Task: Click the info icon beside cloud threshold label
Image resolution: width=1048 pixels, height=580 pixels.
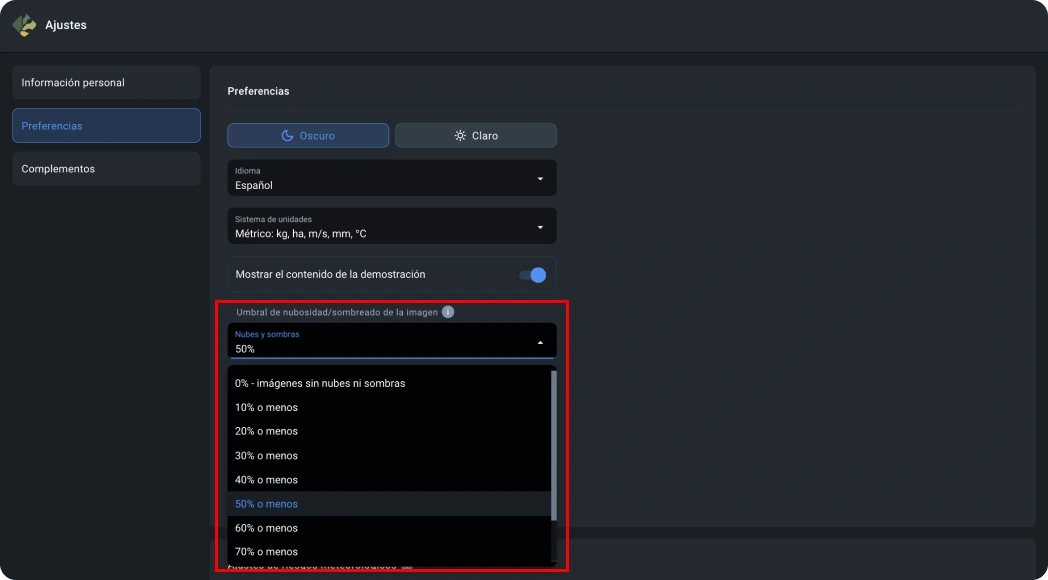Action: (448, 312)
